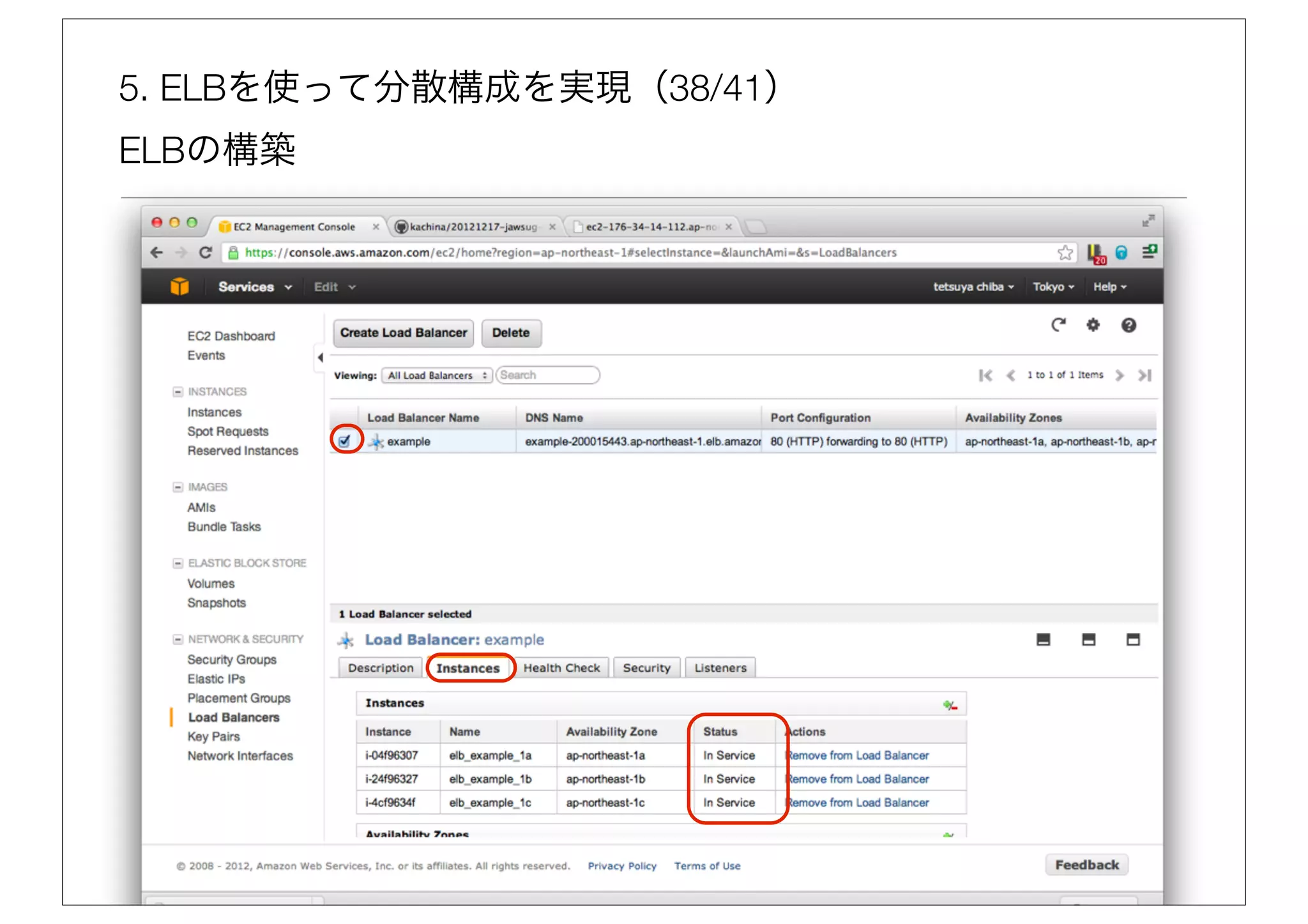
Task: Open Instances in the sidebar
Action: 215,413
